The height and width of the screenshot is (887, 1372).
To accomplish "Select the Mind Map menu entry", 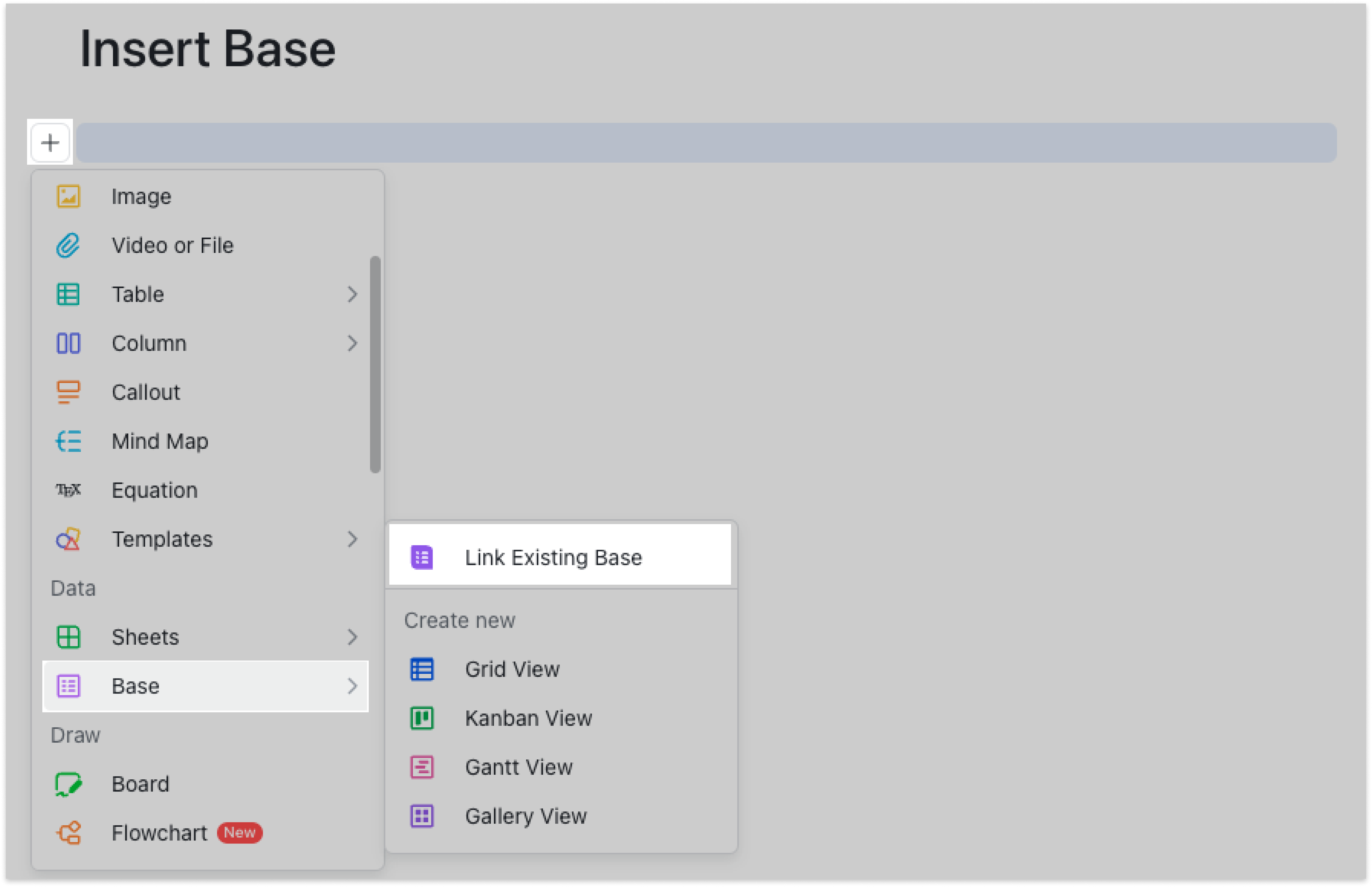I will click(206, 441).
